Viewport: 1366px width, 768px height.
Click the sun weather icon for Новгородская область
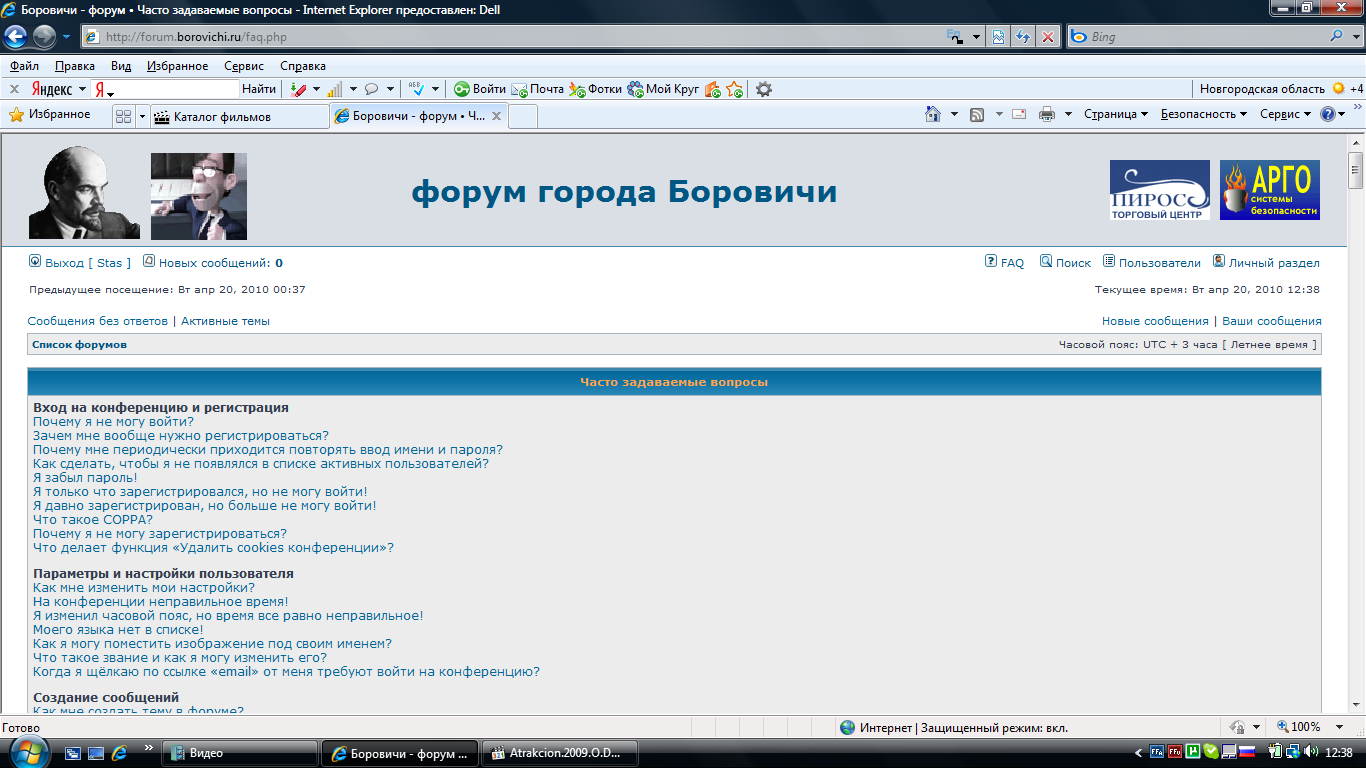[x=1338, y=89]
